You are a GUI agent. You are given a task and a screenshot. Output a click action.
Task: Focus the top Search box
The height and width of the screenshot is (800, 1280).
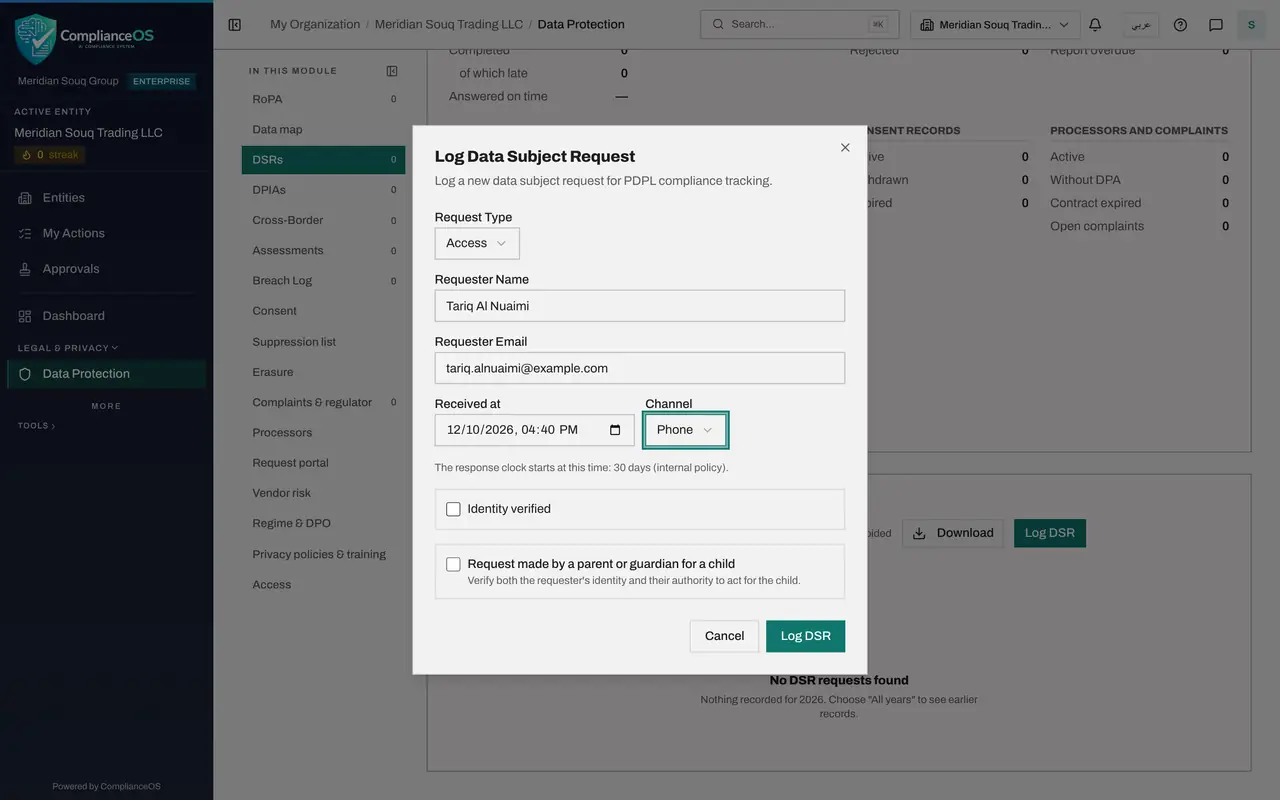tap(800, 25)
